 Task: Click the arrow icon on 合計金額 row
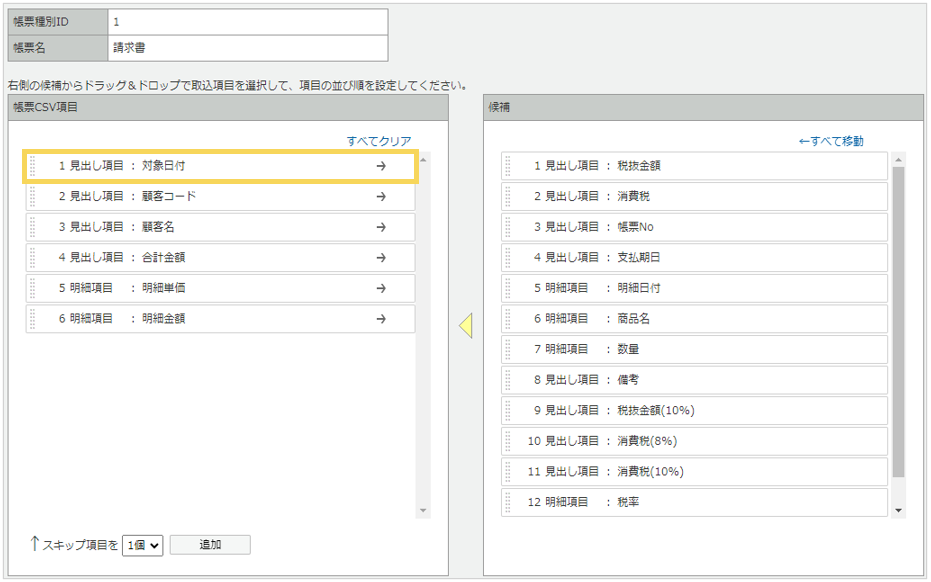pyautogui.click(x=381, y=258)
